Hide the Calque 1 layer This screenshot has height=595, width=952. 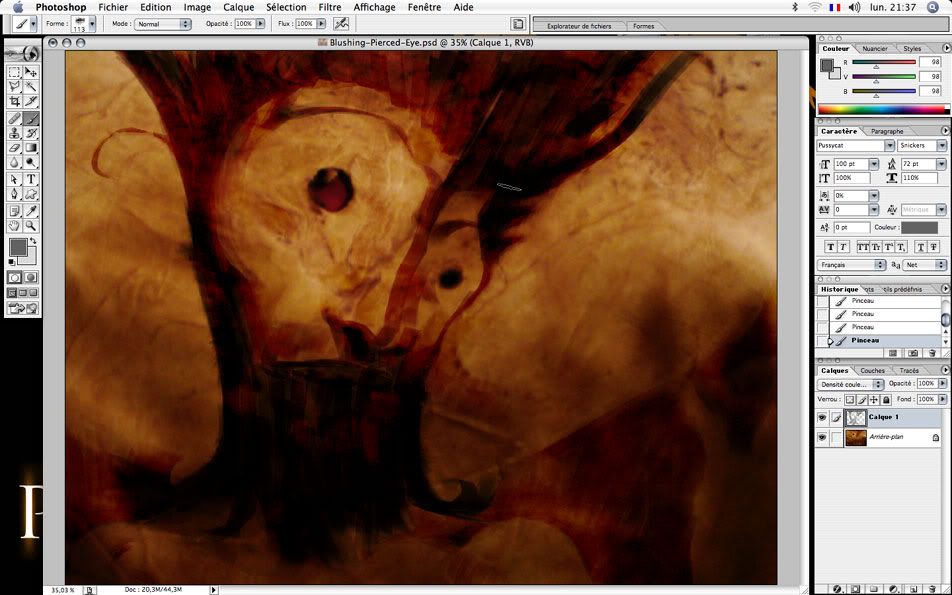coord(822,417)
